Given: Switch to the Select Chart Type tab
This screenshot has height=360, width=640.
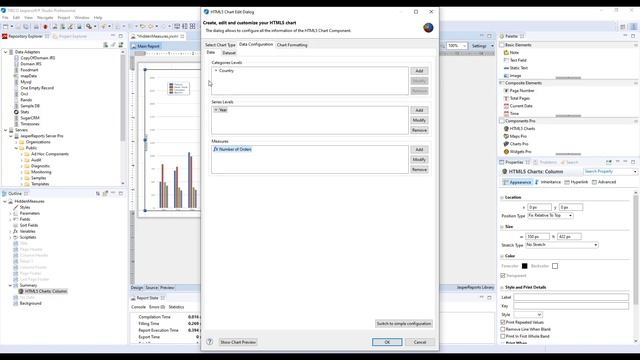Looking at the screenshot, I should pos(220,45).
